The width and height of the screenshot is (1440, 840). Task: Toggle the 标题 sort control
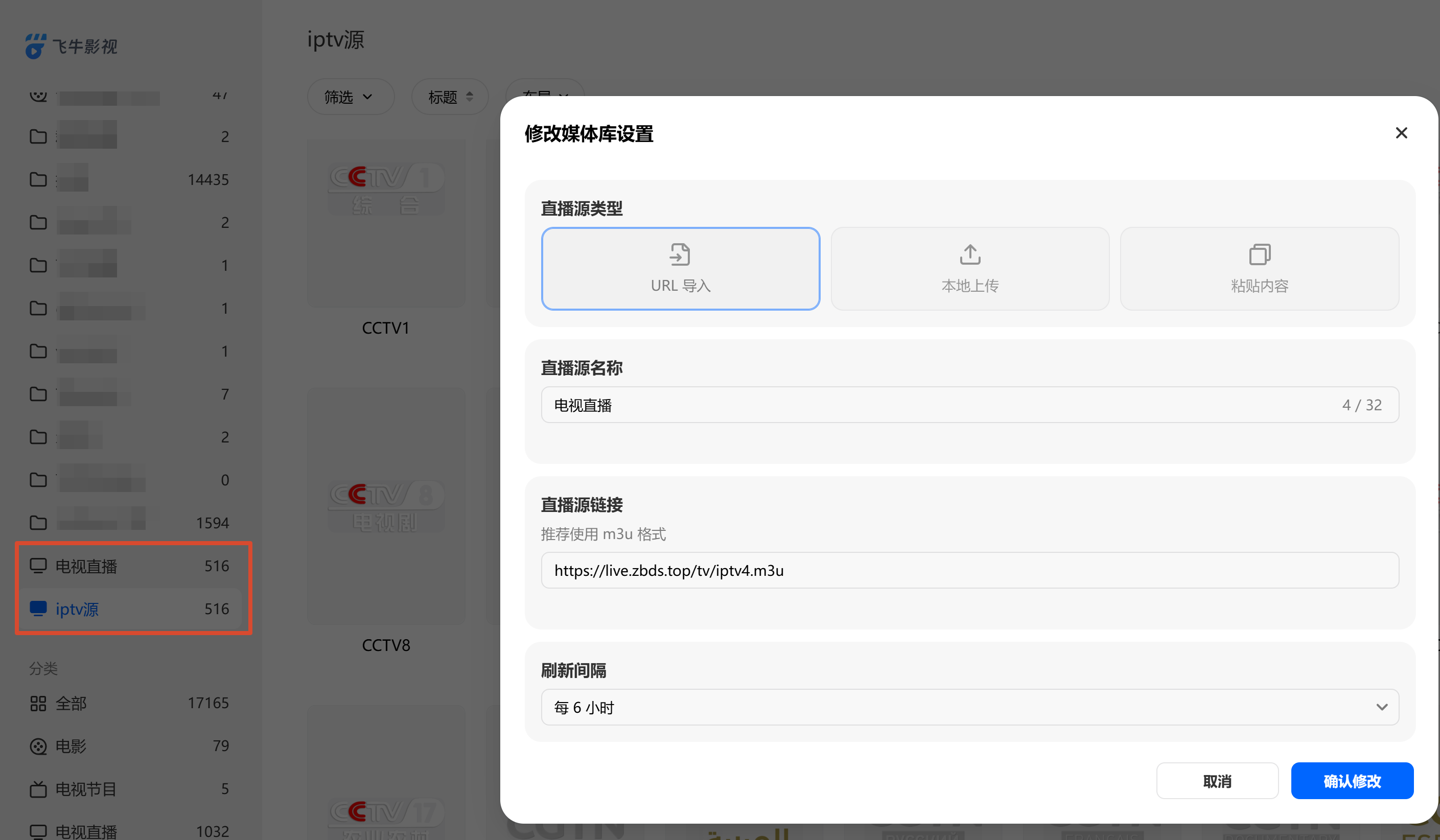coord(450,97)
